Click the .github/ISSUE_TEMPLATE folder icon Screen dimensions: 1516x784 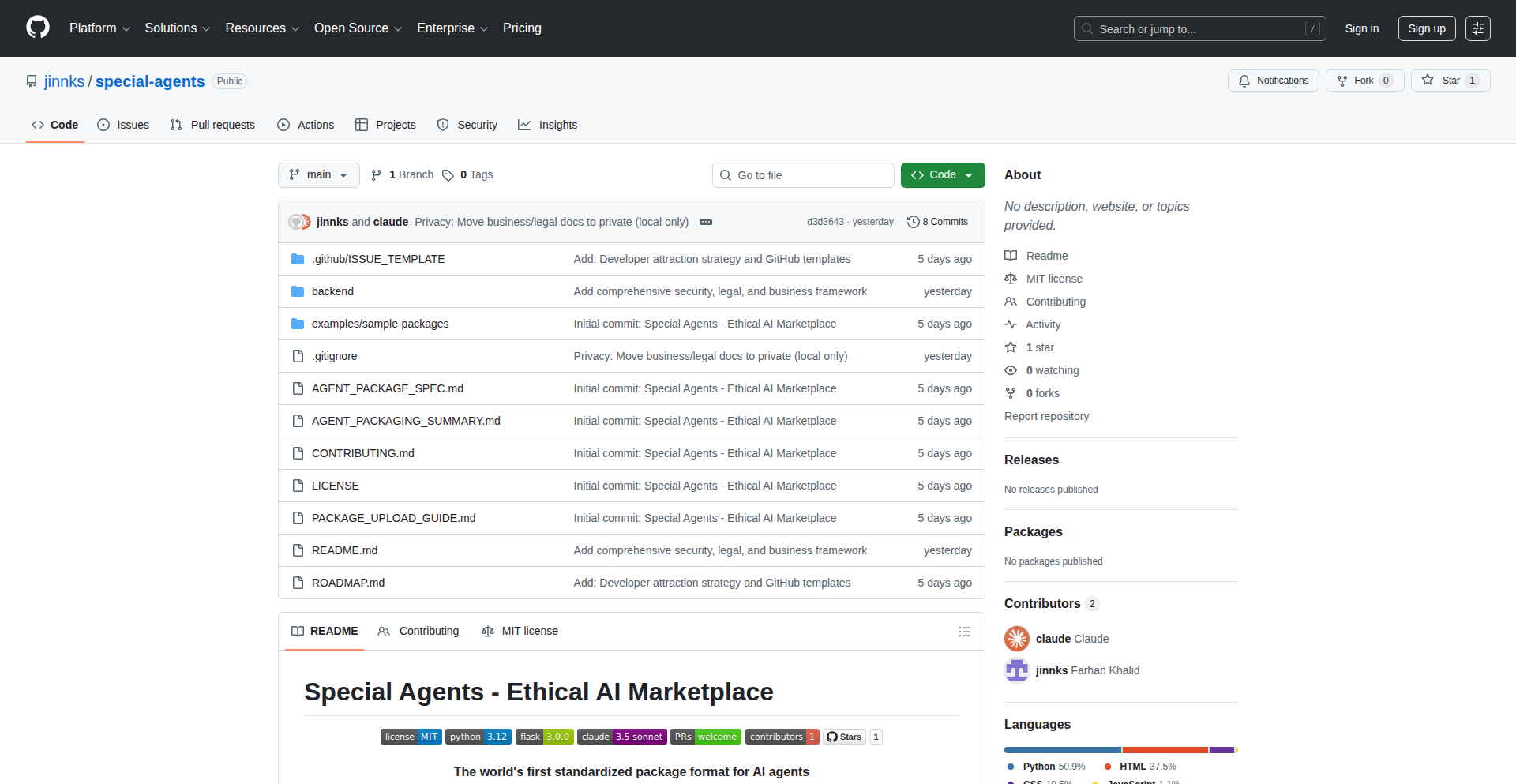(298, 258)
